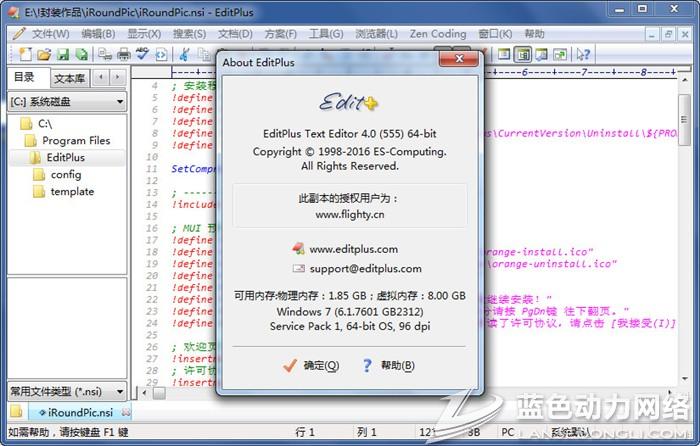700x446 pixels.
Task: Click the green arrow window list icon
Action: tap(560, 54)
